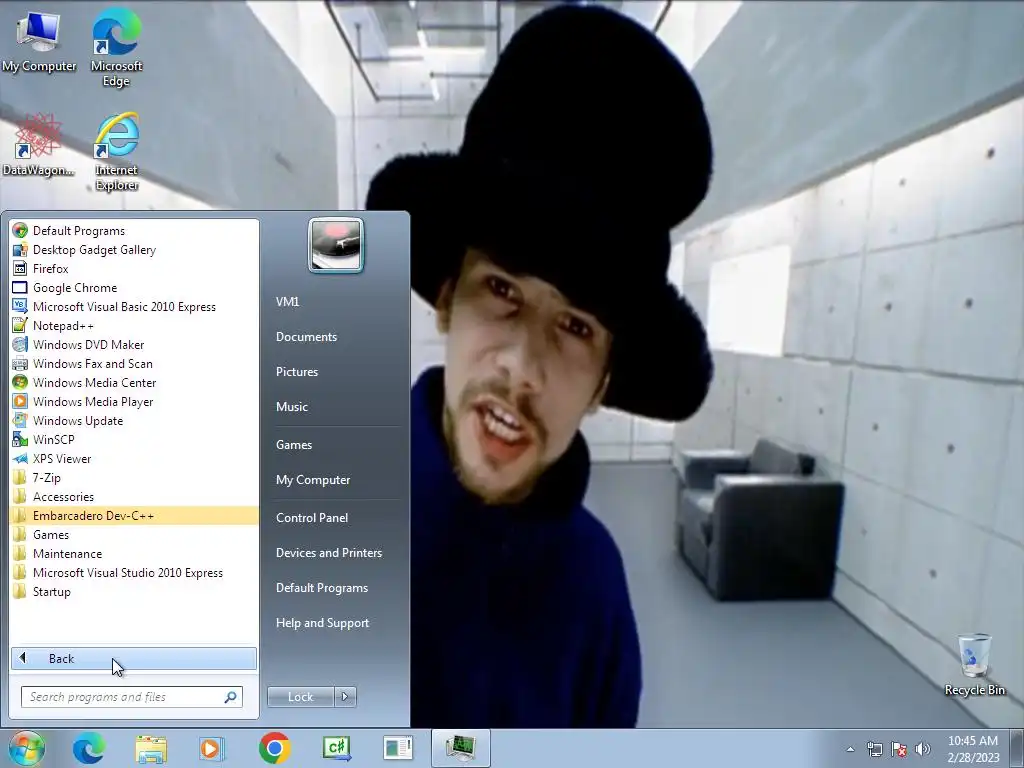
Task: Expand the Startup folder
Action: pos(134,591)
